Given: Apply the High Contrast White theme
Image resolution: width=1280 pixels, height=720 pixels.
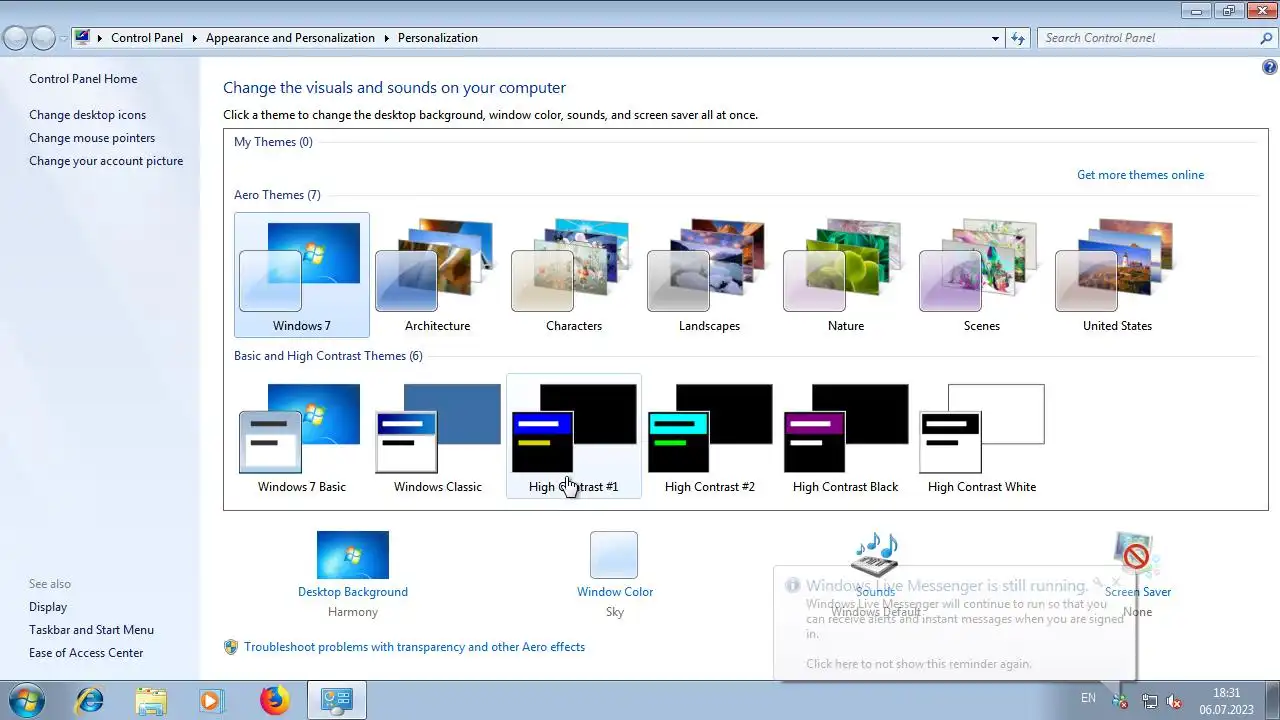Looking at the screenshot, I should pos(981,436).
